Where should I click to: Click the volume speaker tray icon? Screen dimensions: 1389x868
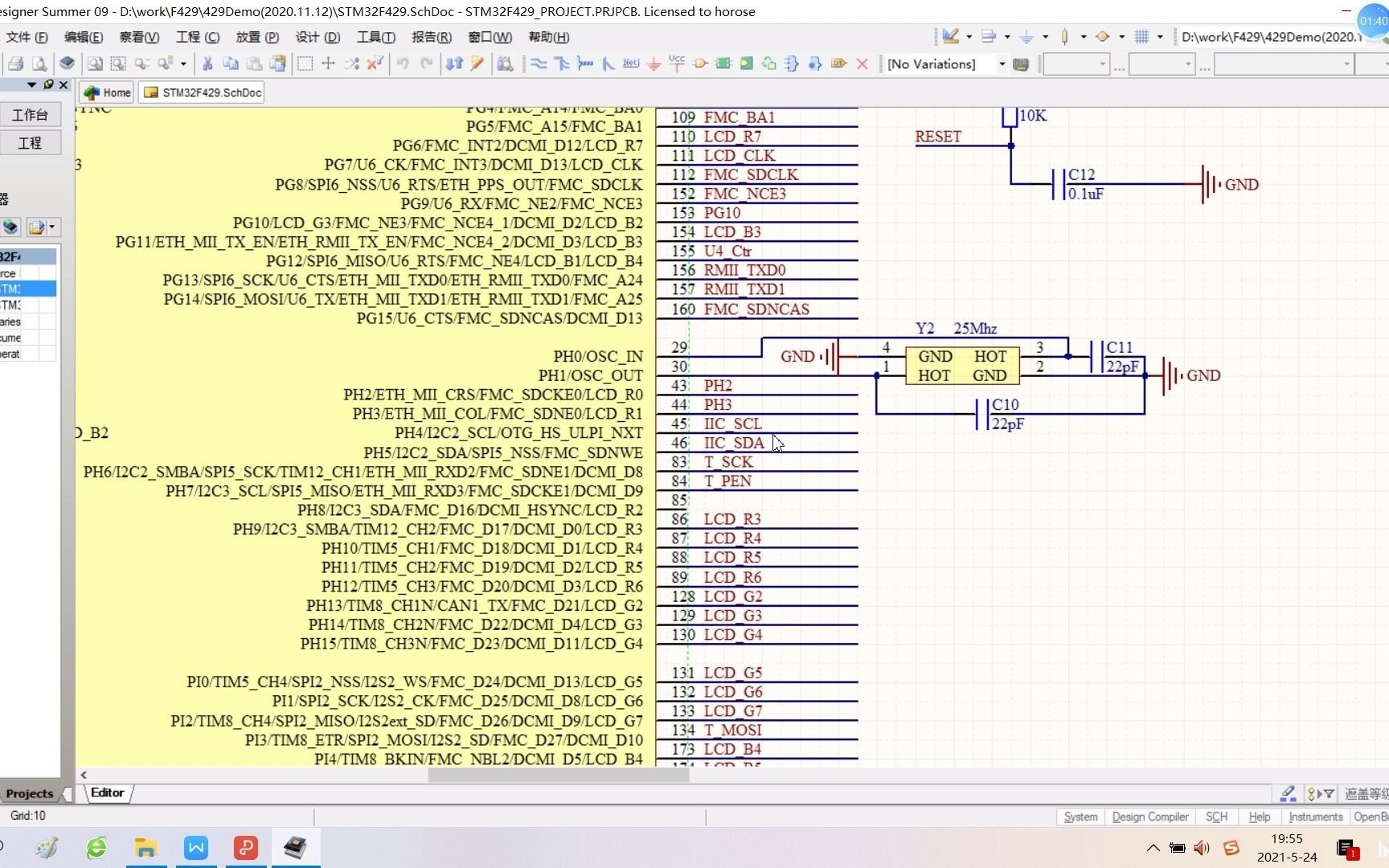point(1202,848)
